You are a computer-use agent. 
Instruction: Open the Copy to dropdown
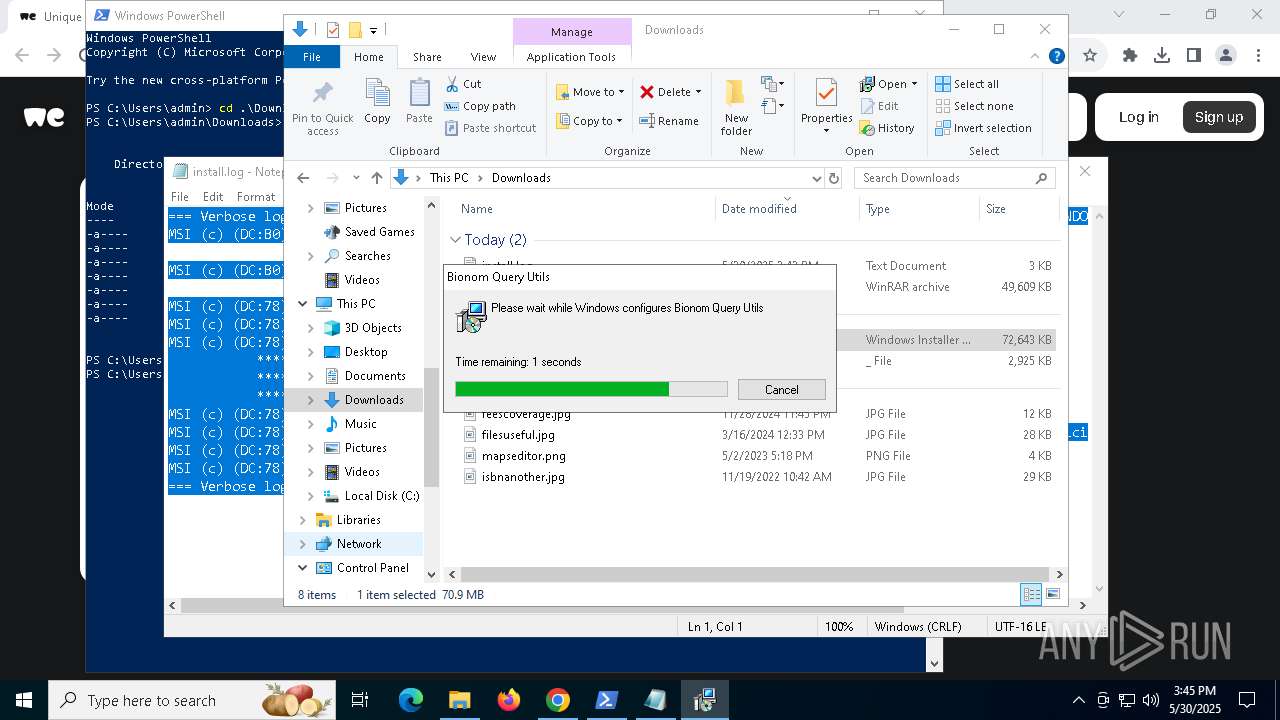589,121
